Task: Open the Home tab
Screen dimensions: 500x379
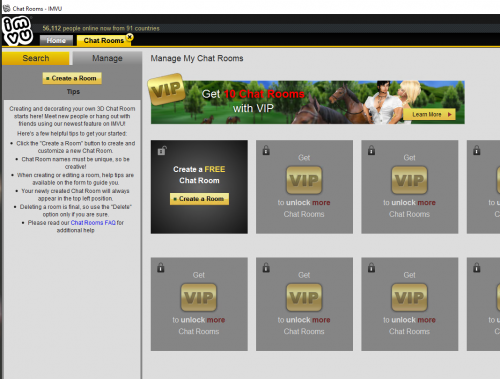Action: tap(56, 41)
